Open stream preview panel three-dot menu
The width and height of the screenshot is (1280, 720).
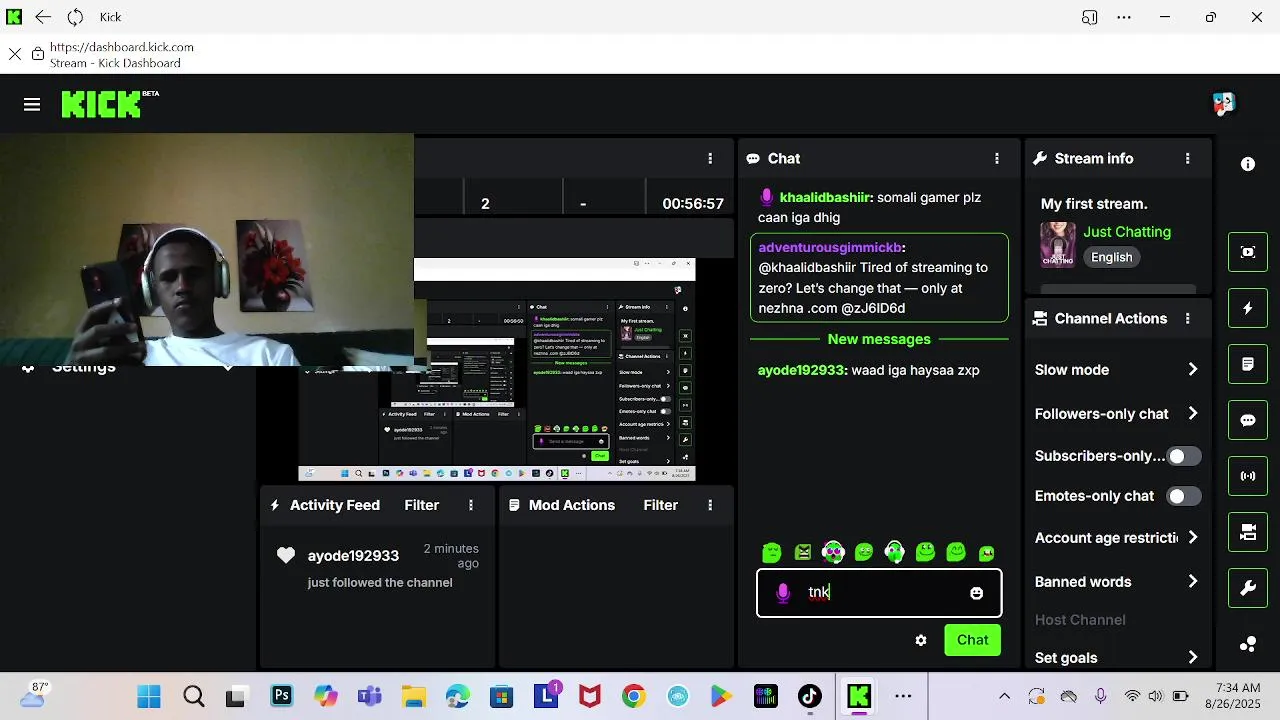tap(710, 158)
